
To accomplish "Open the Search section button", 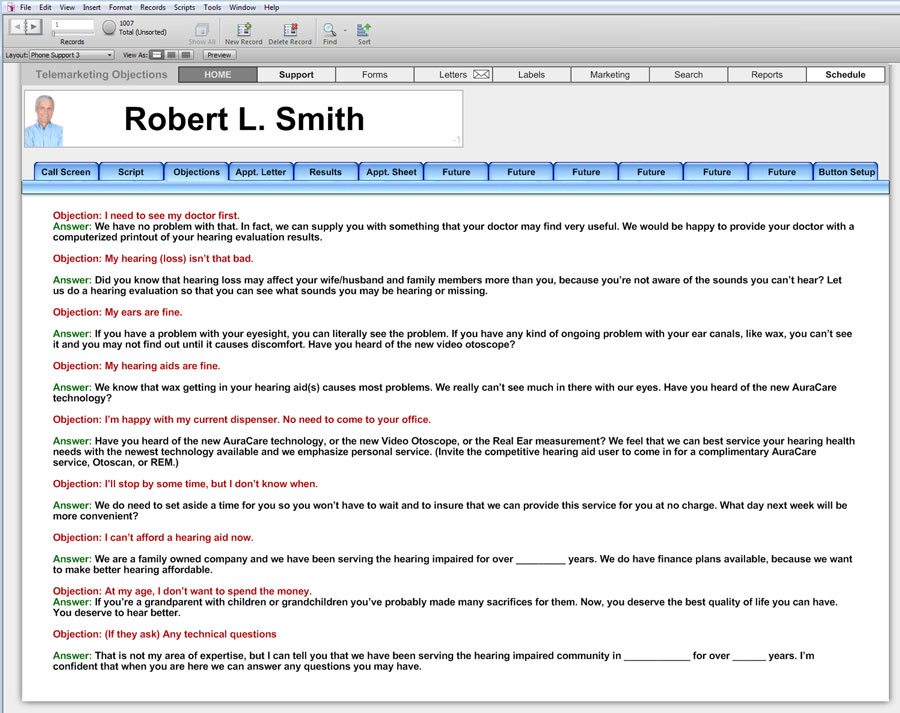I will point(689,75).
